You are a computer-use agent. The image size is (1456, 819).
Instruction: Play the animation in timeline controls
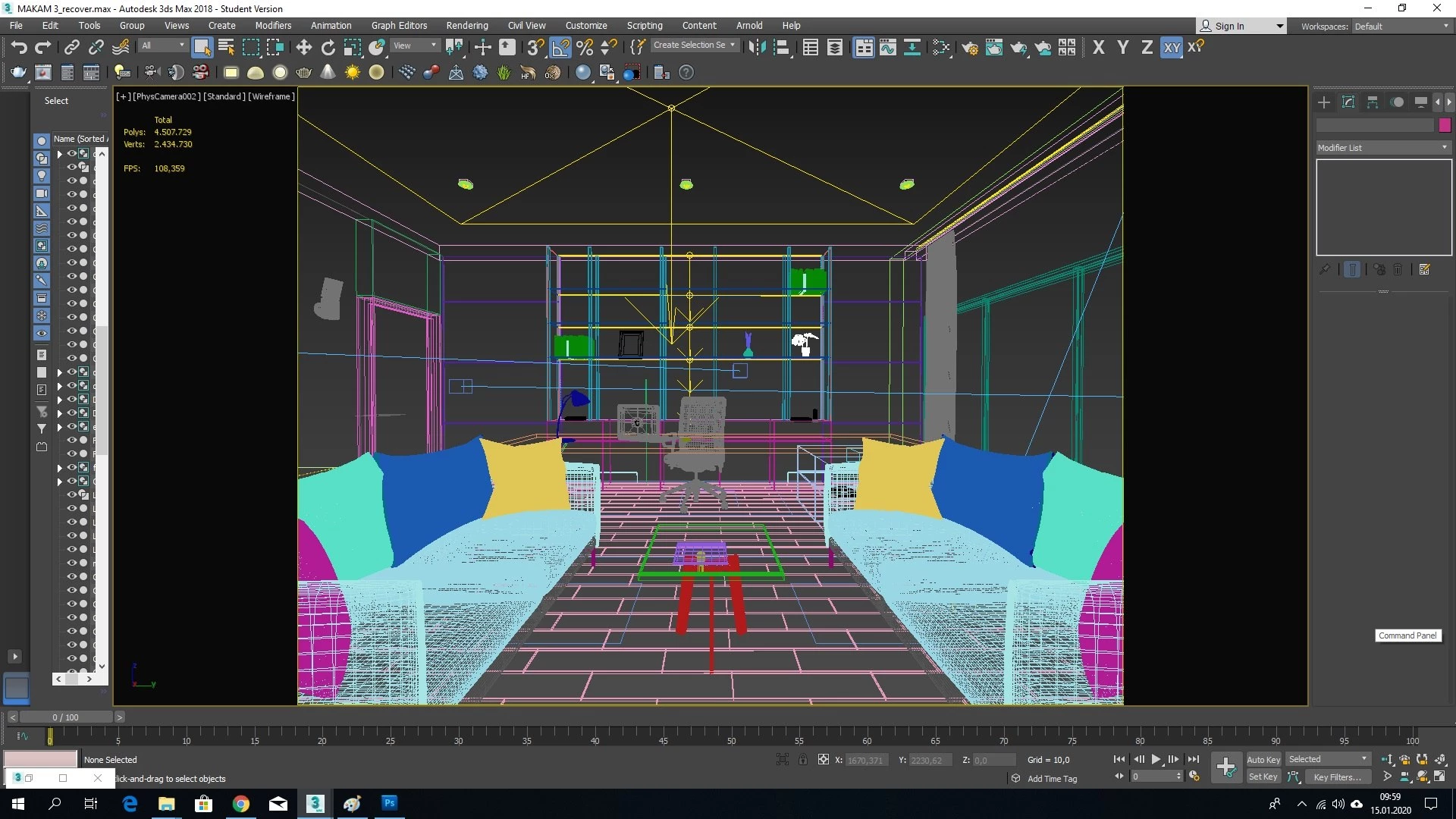pos(1156,759)
